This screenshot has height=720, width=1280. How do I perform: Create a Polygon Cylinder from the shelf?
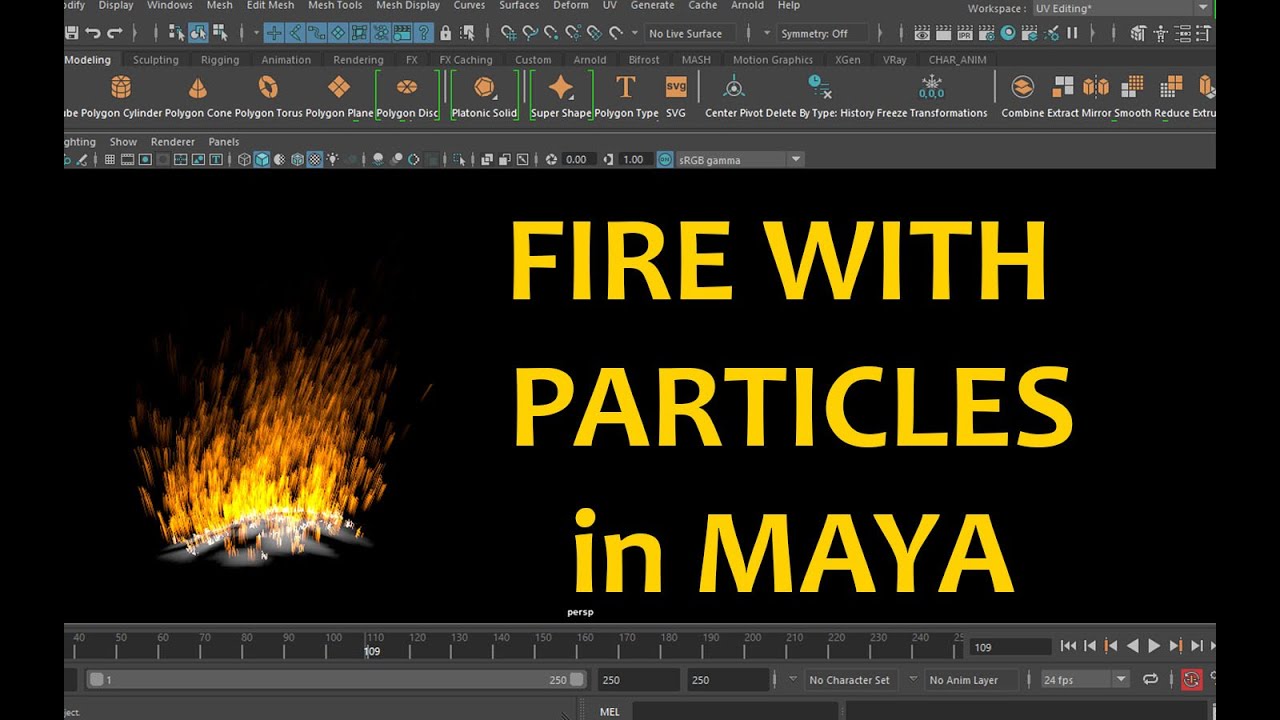click(121, 87)
